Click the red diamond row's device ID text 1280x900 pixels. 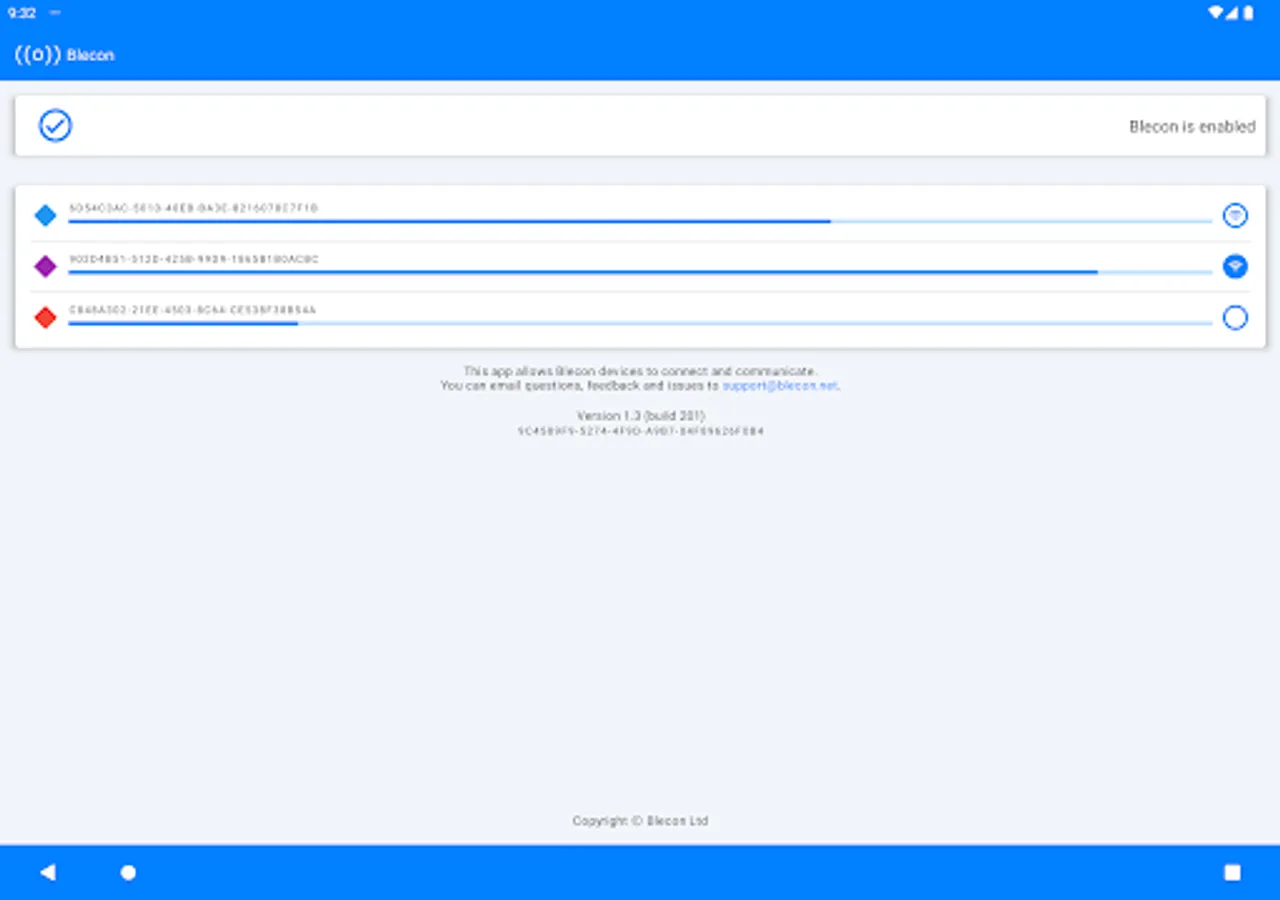192,310
